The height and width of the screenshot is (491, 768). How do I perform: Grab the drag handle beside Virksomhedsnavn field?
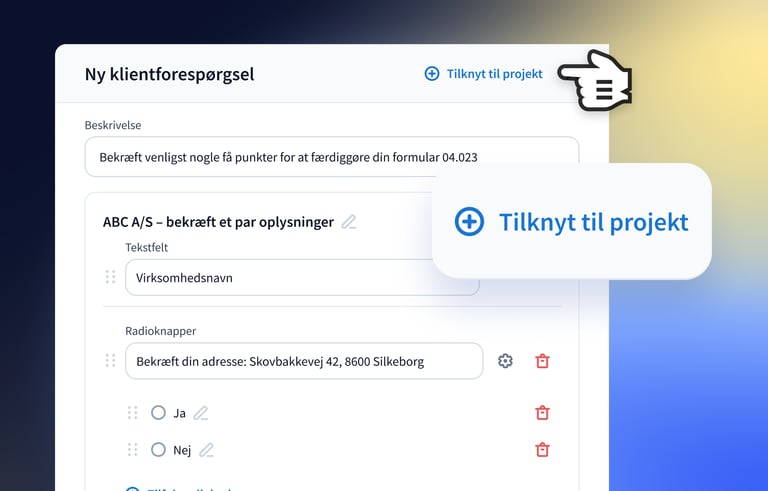pyautogui.click(x=111, y=277)
